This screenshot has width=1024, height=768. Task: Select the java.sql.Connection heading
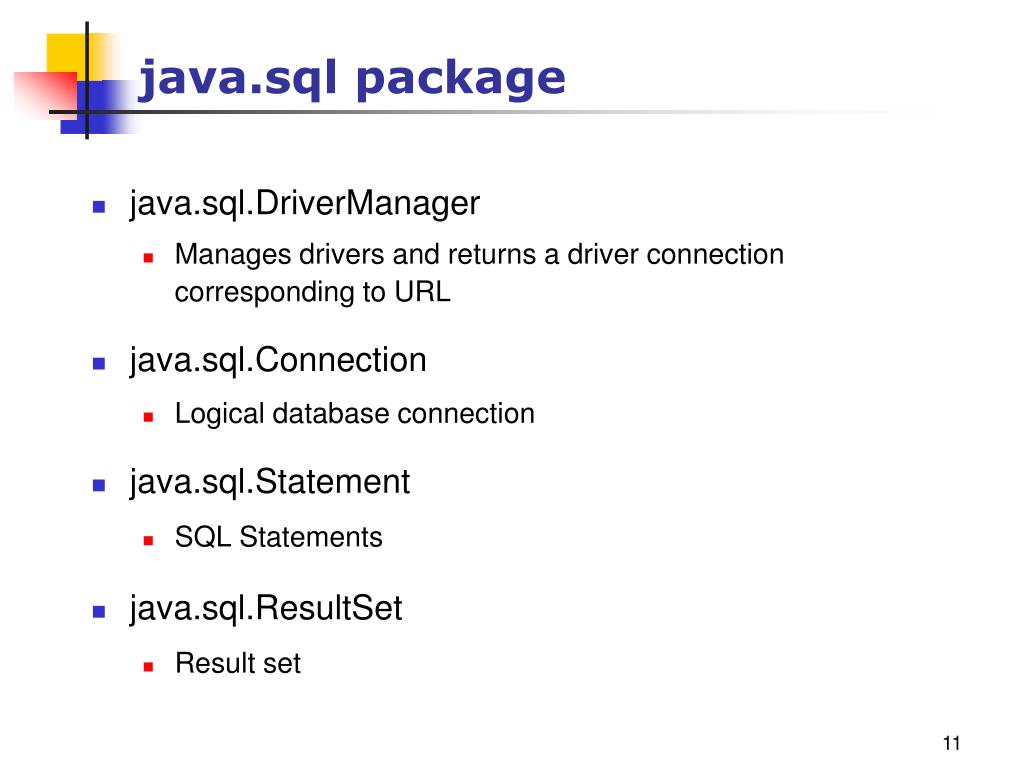[x=278, y=360]
